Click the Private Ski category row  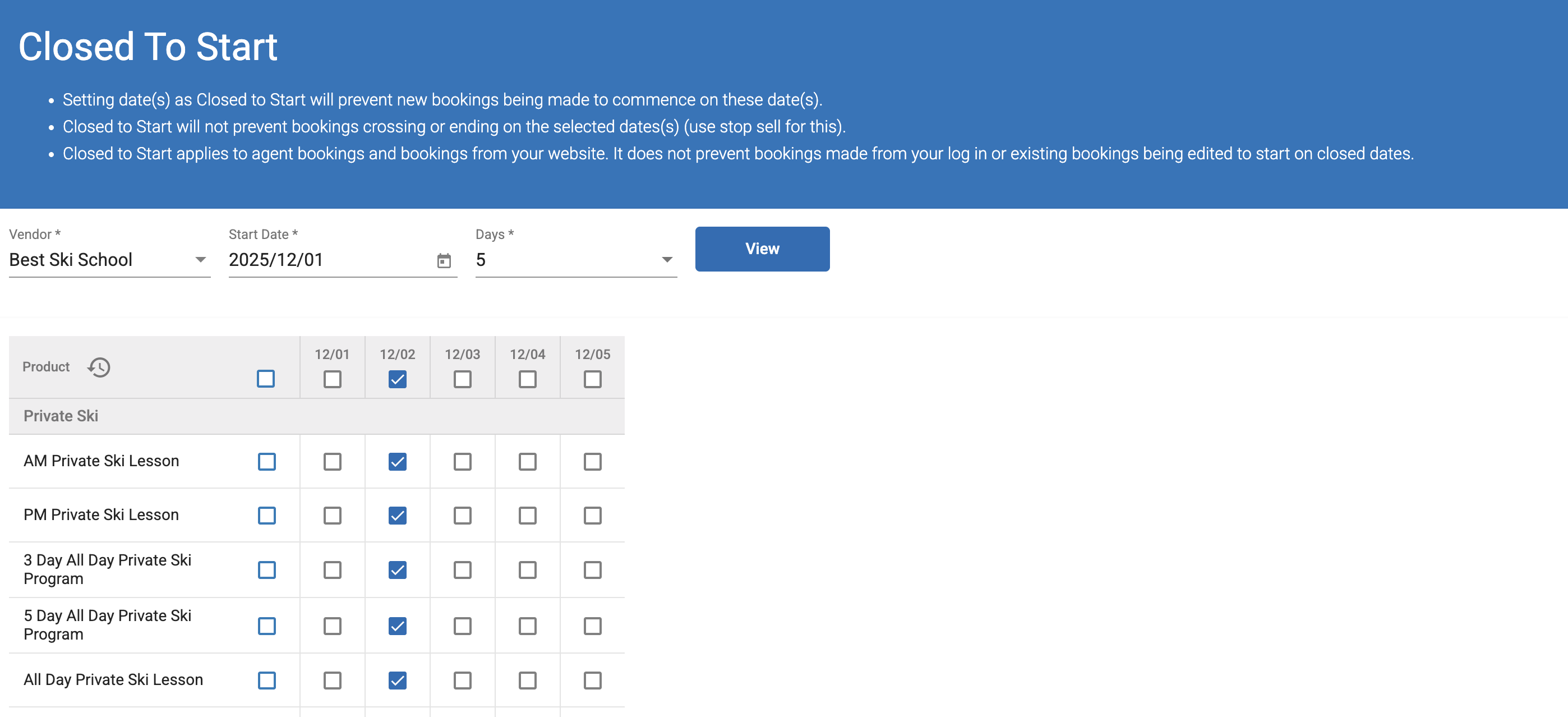pos(61,416)
